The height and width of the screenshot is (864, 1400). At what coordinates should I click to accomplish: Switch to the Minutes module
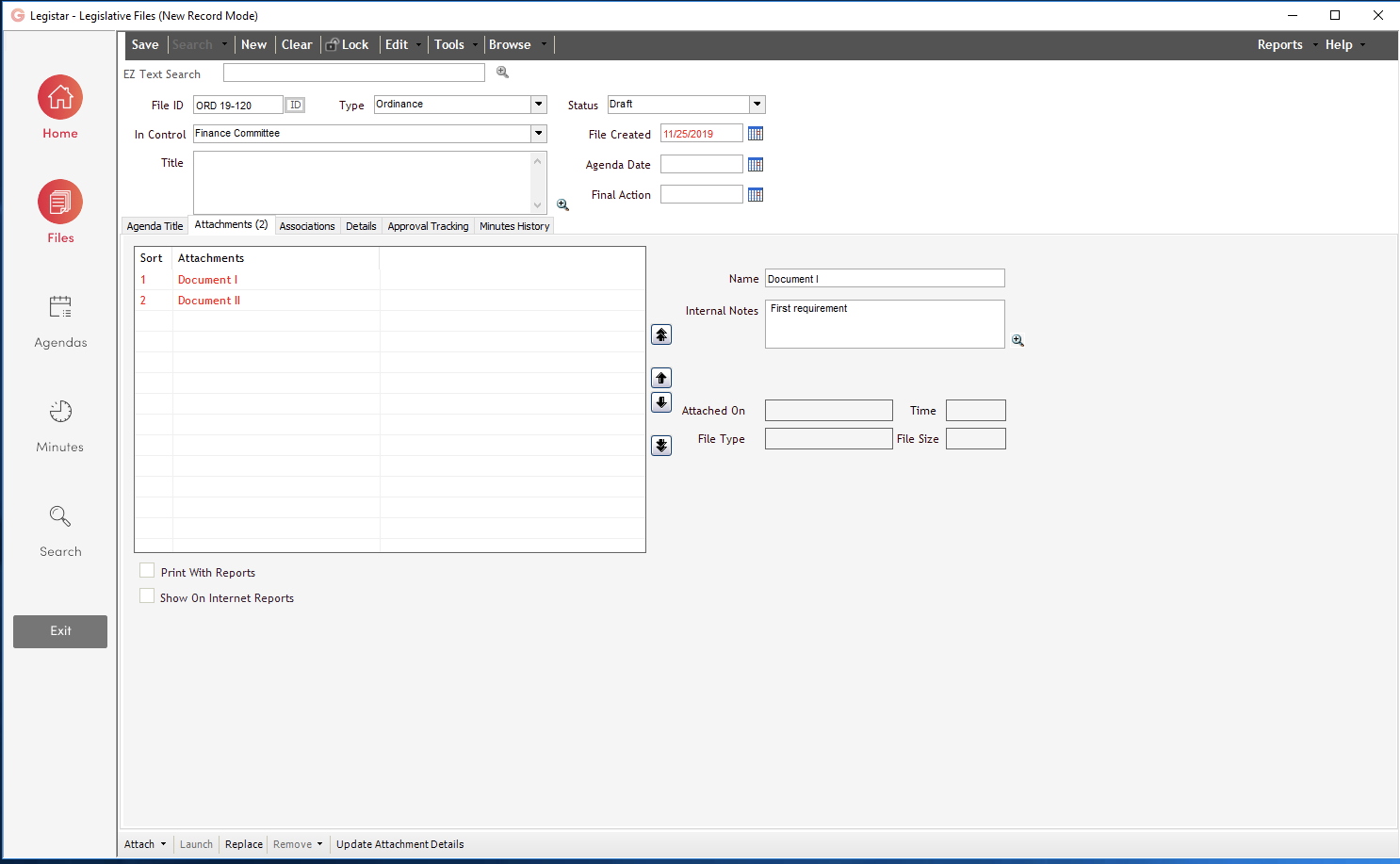[59, 420]
